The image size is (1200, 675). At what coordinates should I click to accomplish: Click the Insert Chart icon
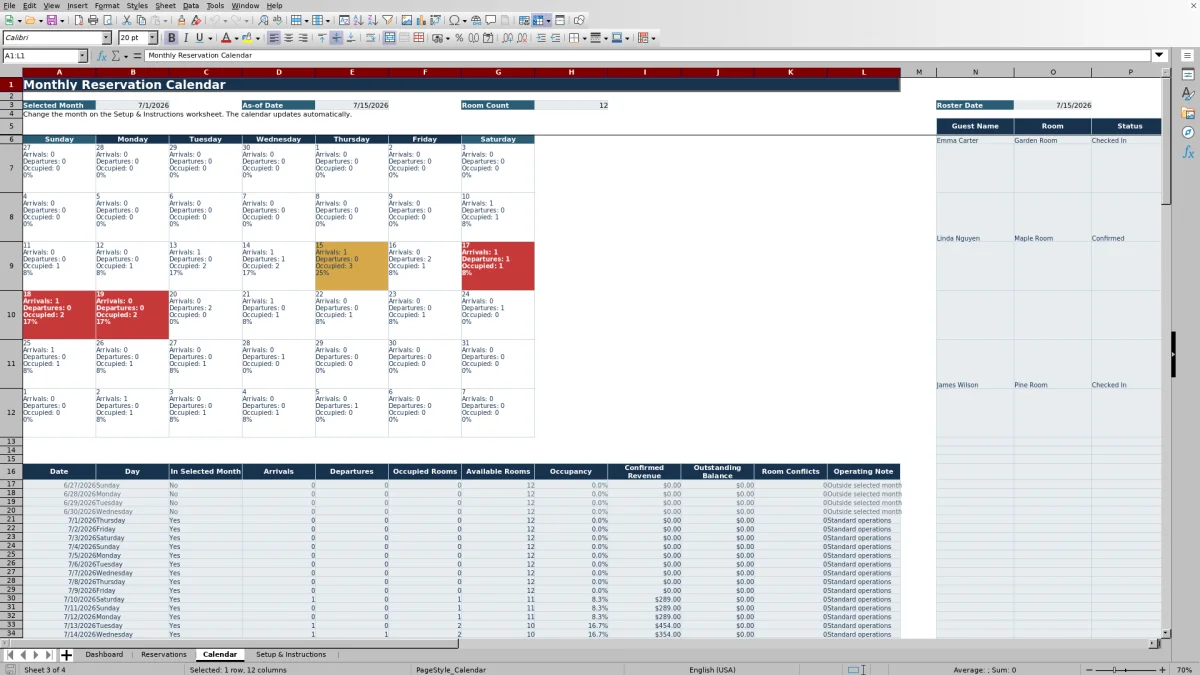pos(421,20)
